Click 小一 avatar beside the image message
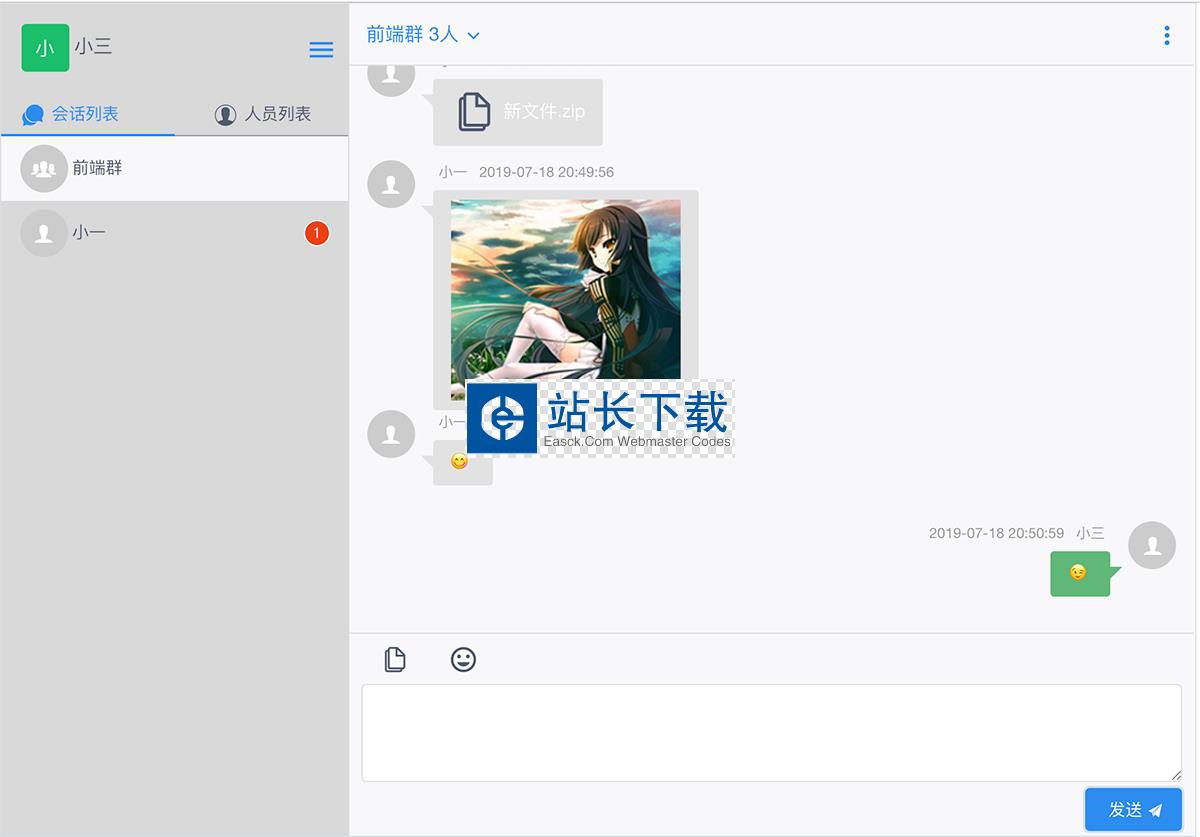 click(391, 184)
